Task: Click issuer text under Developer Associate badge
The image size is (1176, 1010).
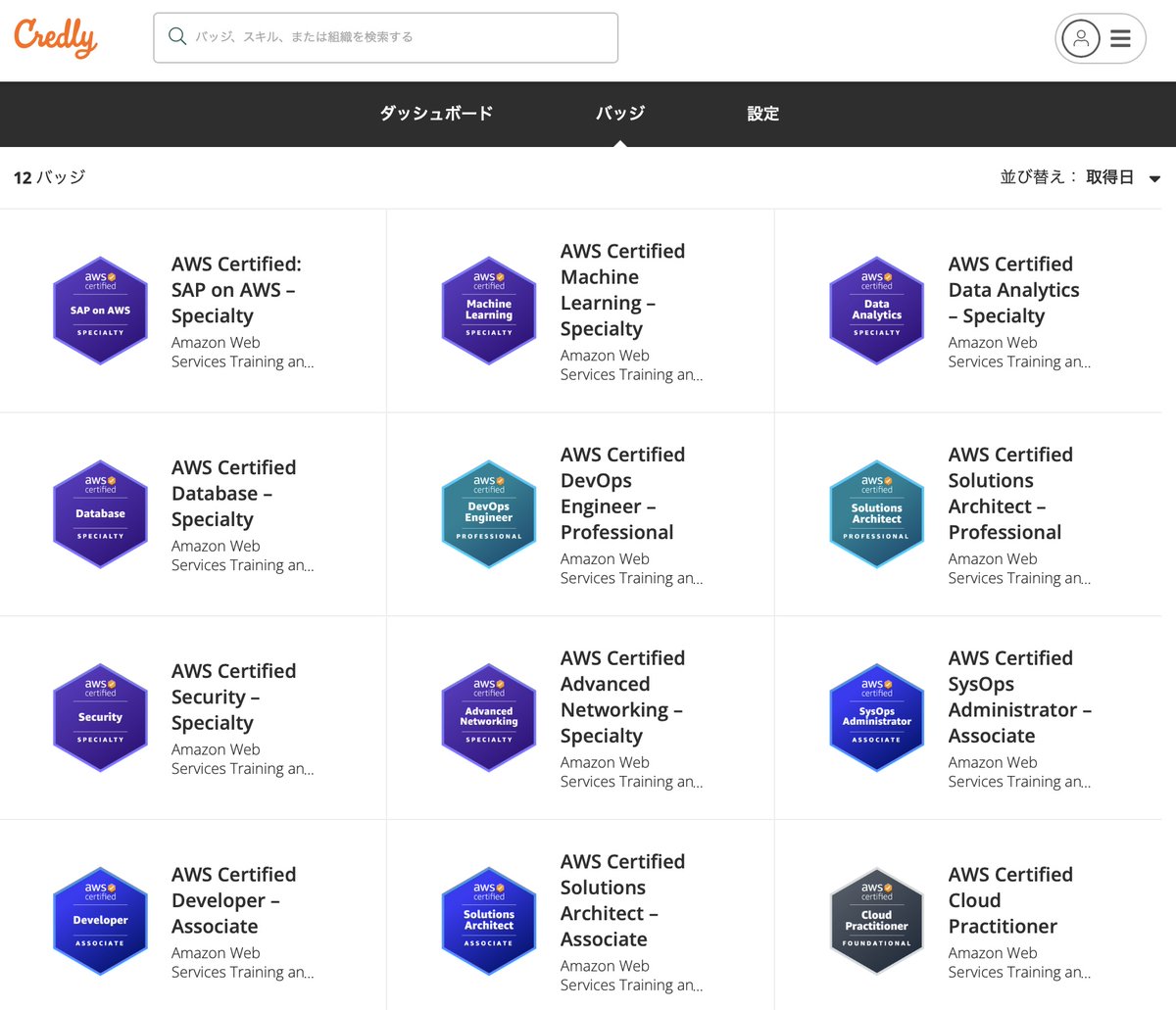Action: point(243,962)
